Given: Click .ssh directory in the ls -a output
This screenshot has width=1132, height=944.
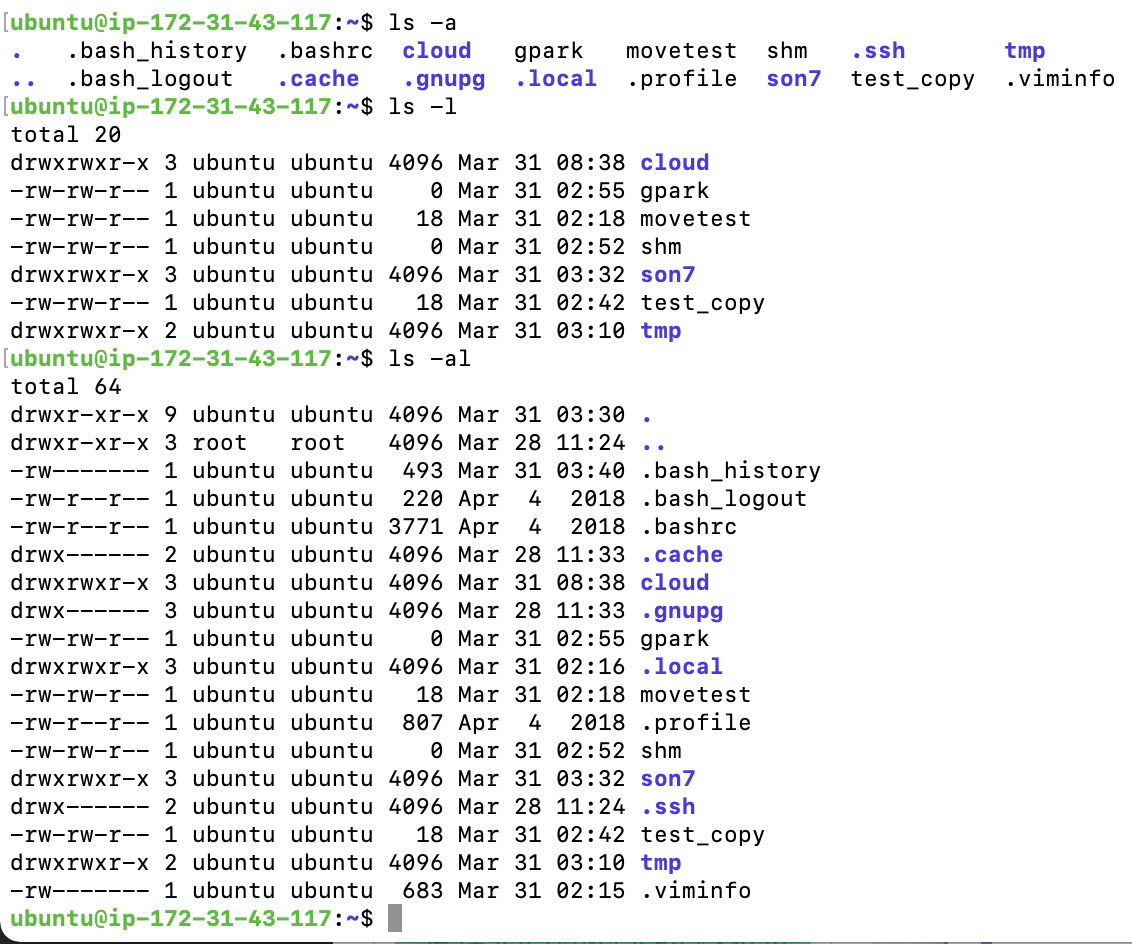Looking at the screenshot, I should (877, 50).
